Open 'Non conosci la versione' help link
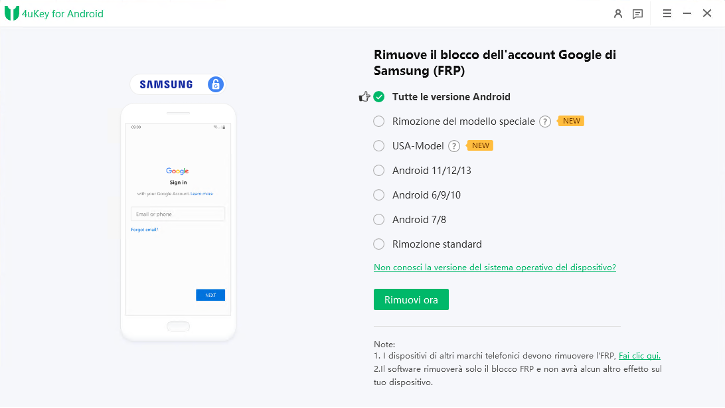725x408 pixels. 494,267
